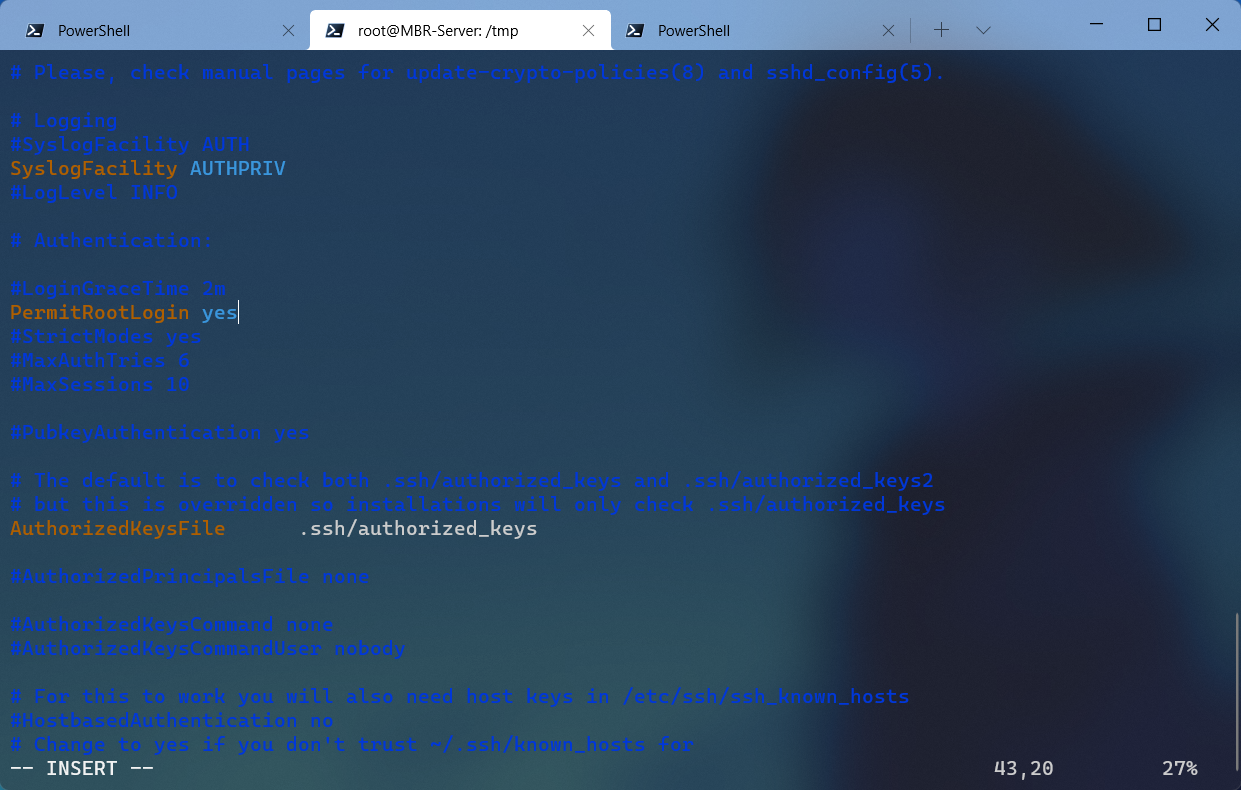
Task: Click the terminal icon on root@MBR-Server tab
Action: (x=334, y=30)
